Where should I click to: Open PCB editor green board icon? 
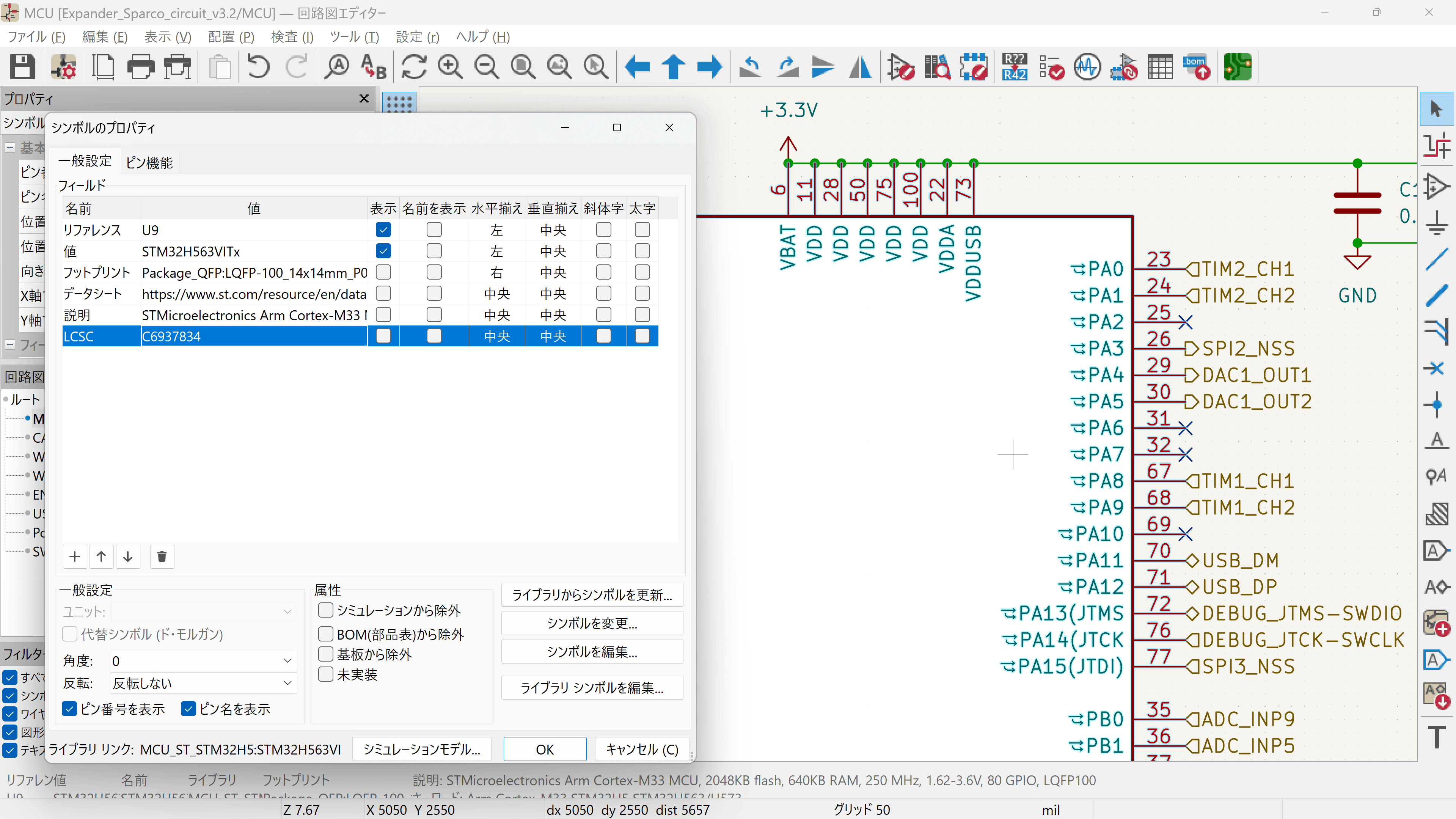pos(1237,67)
